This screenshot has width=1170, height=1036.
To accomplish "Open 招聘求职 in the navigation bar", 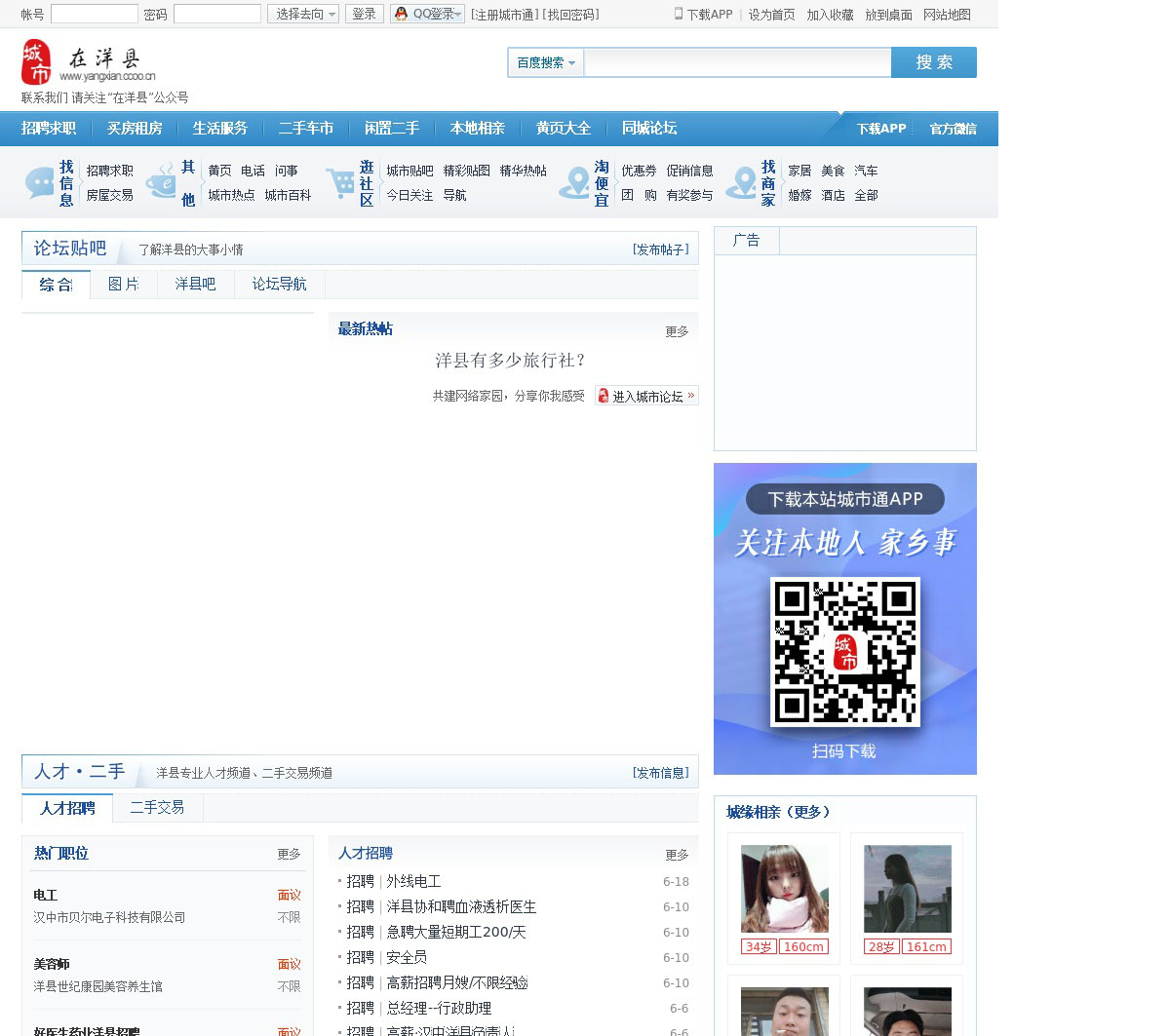I will [x=49, y=128].
